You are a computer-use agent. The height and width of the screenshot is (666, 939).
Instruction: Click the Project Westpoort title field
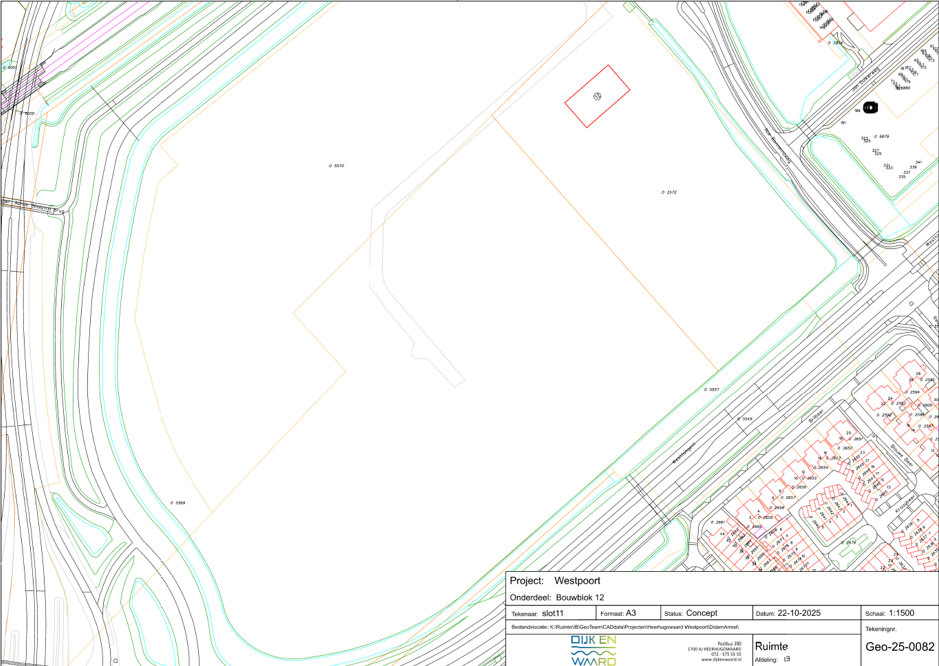coord(555,580)
